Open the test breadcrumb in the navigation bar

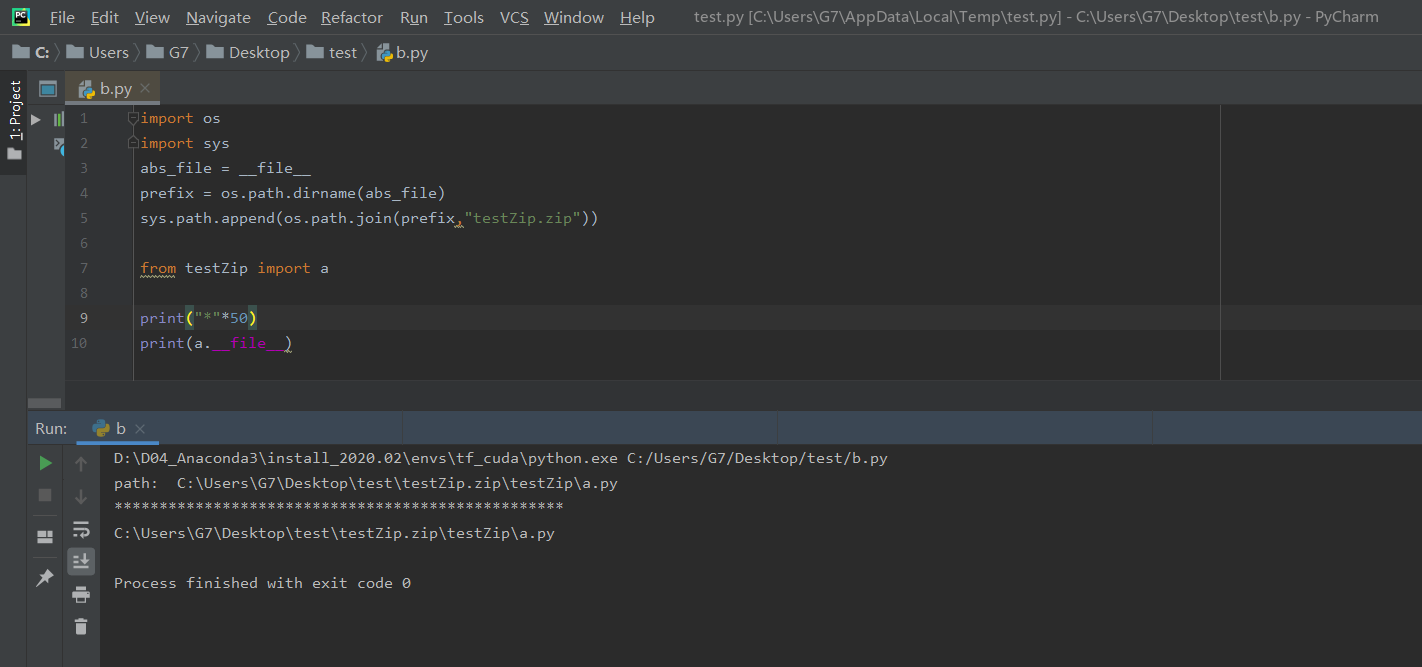341,52
